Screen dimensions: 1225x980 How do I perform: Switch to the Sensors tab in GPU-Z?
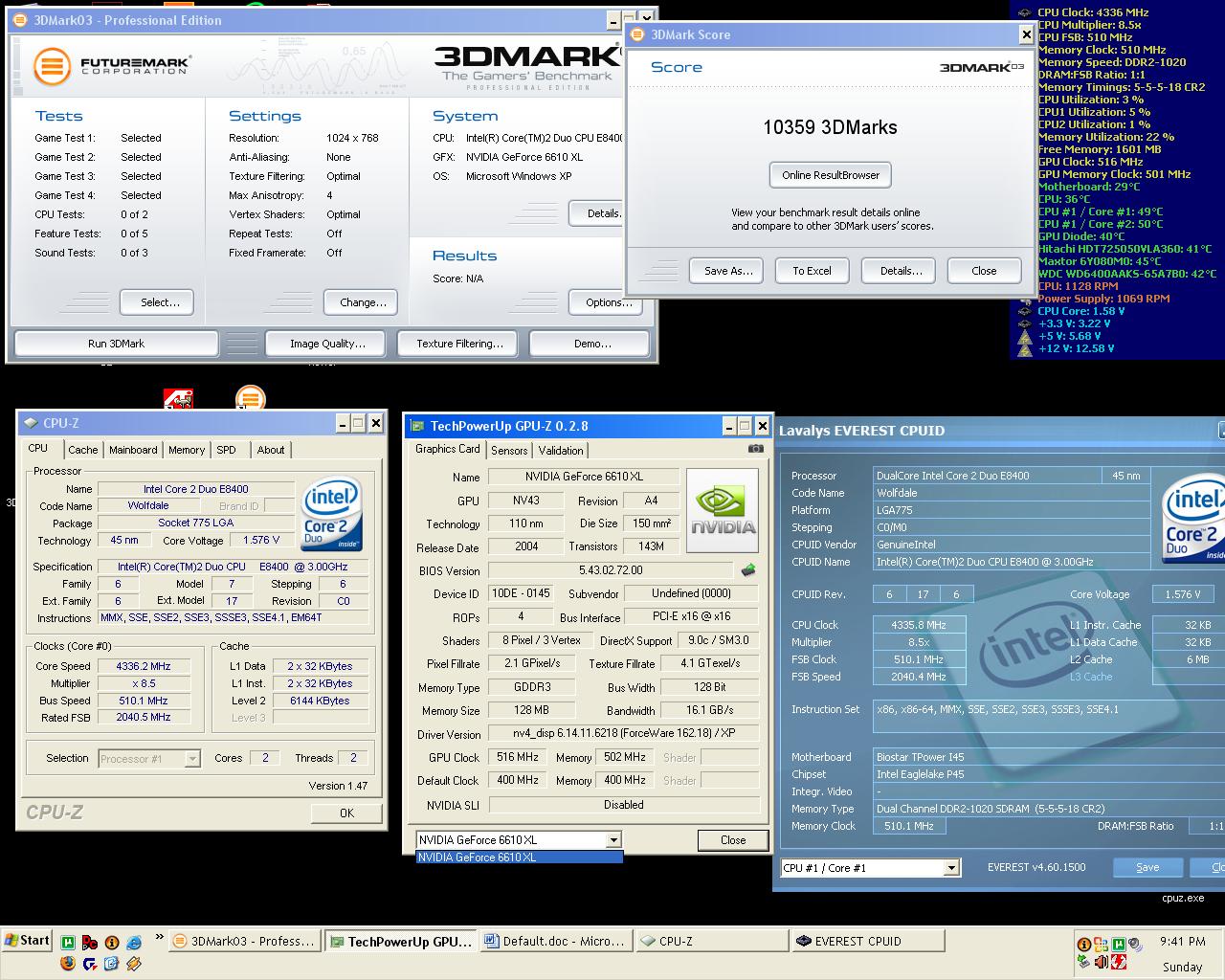(x=509, y=451)
